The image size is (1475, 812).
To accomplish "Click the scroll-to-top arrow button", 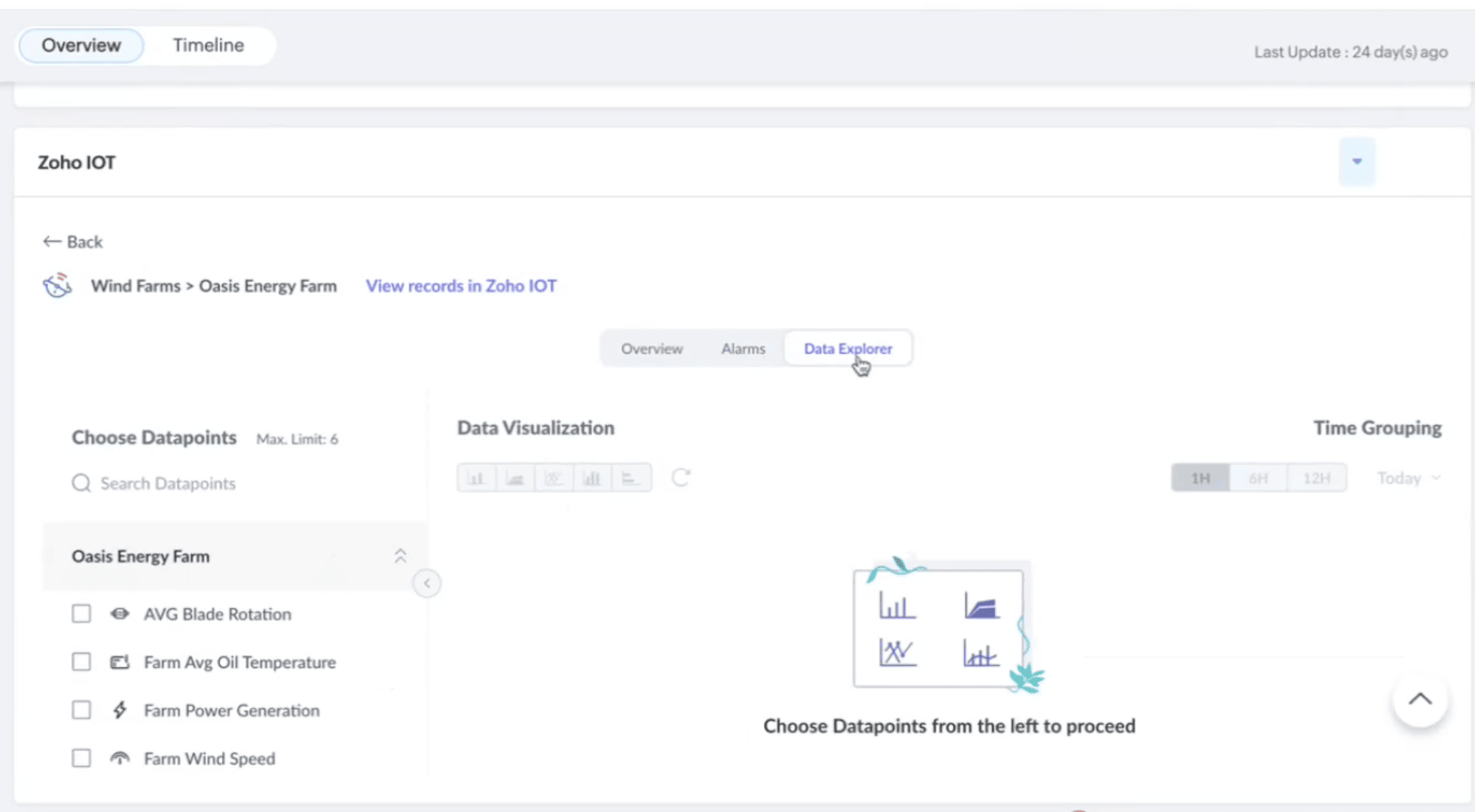I will [1420, 700].
